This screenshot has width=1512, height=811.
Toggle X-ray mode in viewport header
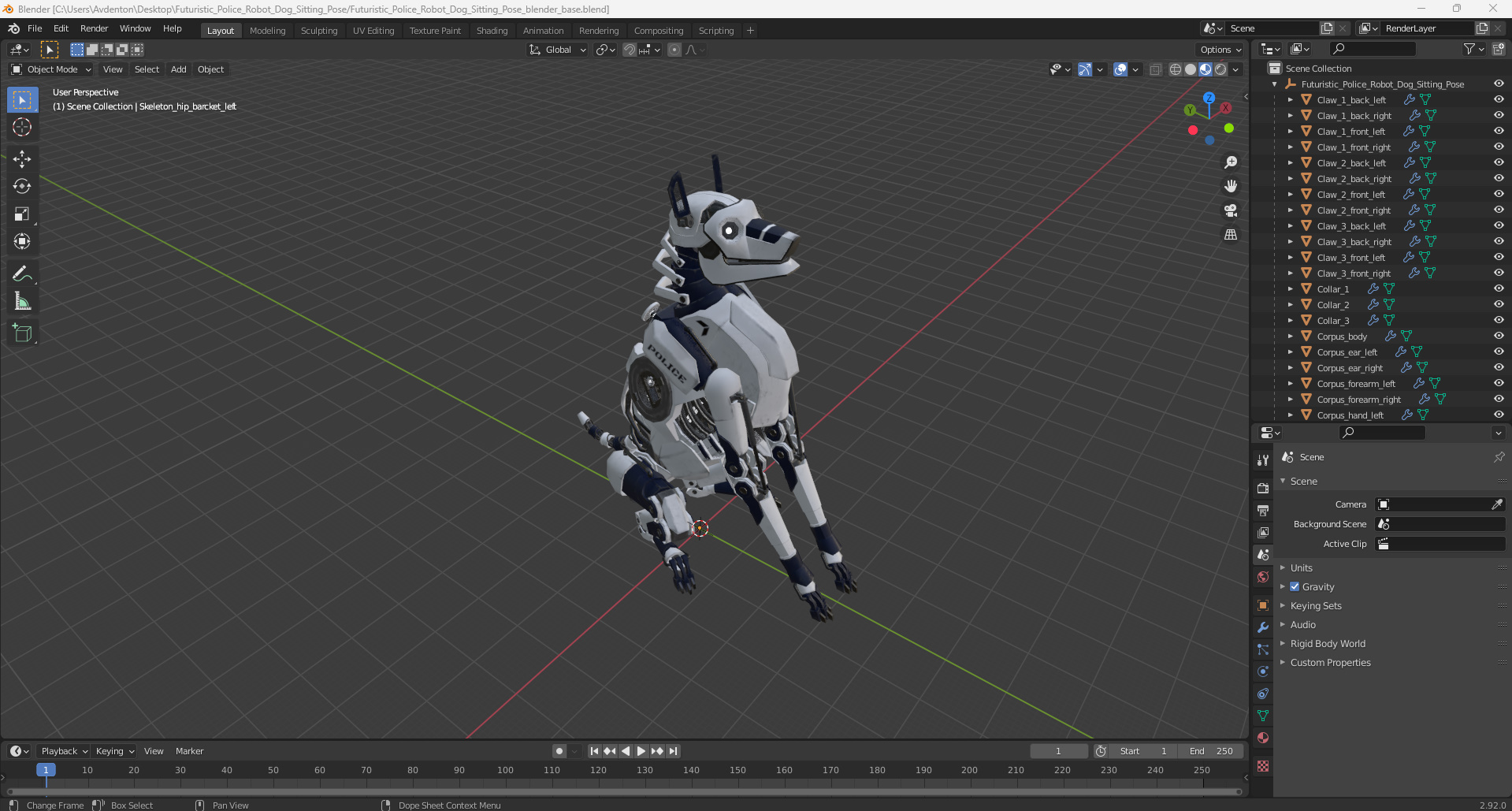[1155, 69]
